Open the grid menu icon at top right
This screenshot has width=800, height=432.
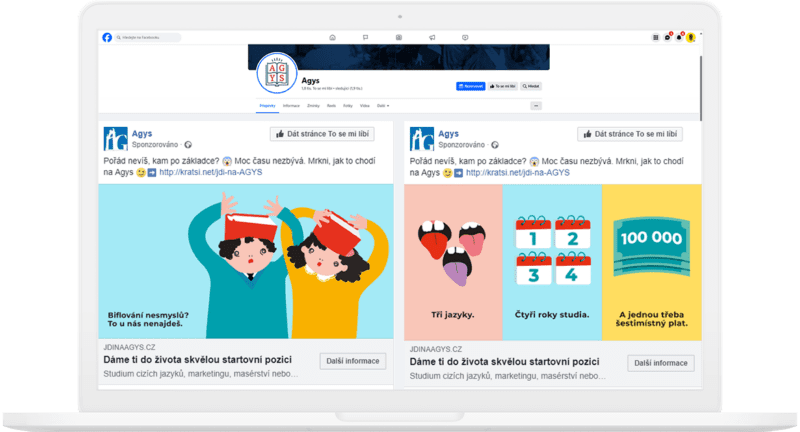click(655, 37)
